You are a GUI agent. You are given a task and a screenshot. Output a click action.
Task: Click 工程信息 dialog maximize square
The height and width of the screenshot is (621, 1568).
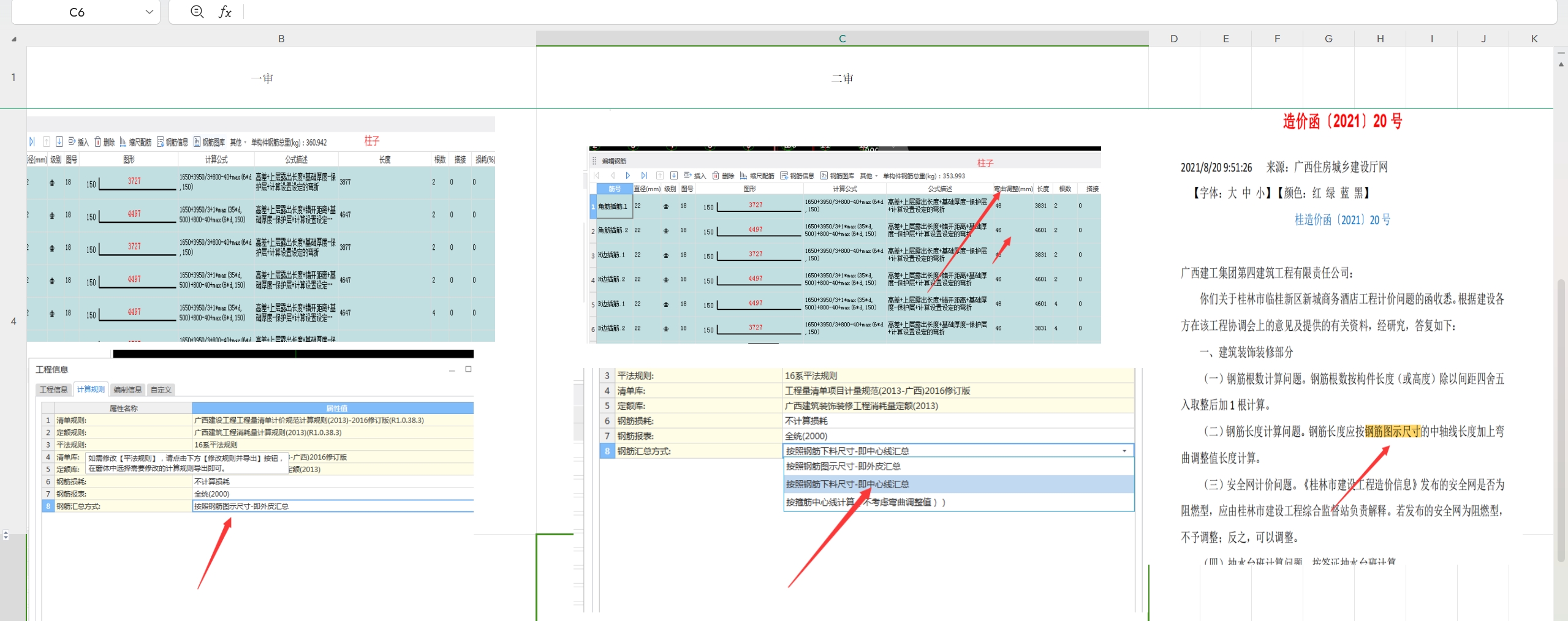click(x=468, y=369)
